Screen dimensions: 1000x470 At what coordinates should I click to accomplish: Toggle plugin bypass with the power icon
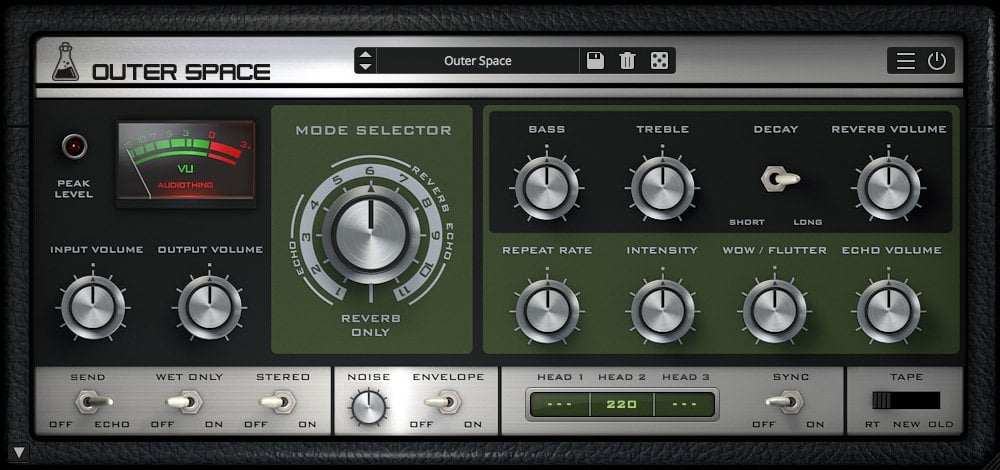click(937, 61)
